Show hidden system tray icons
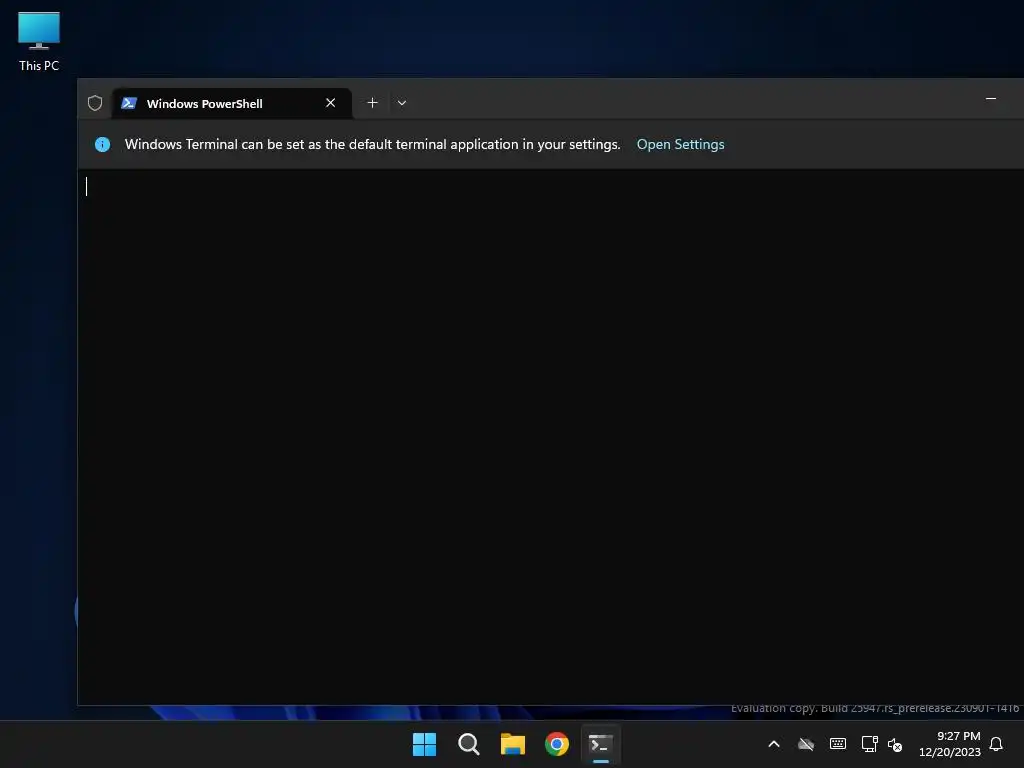 (774, 744)
